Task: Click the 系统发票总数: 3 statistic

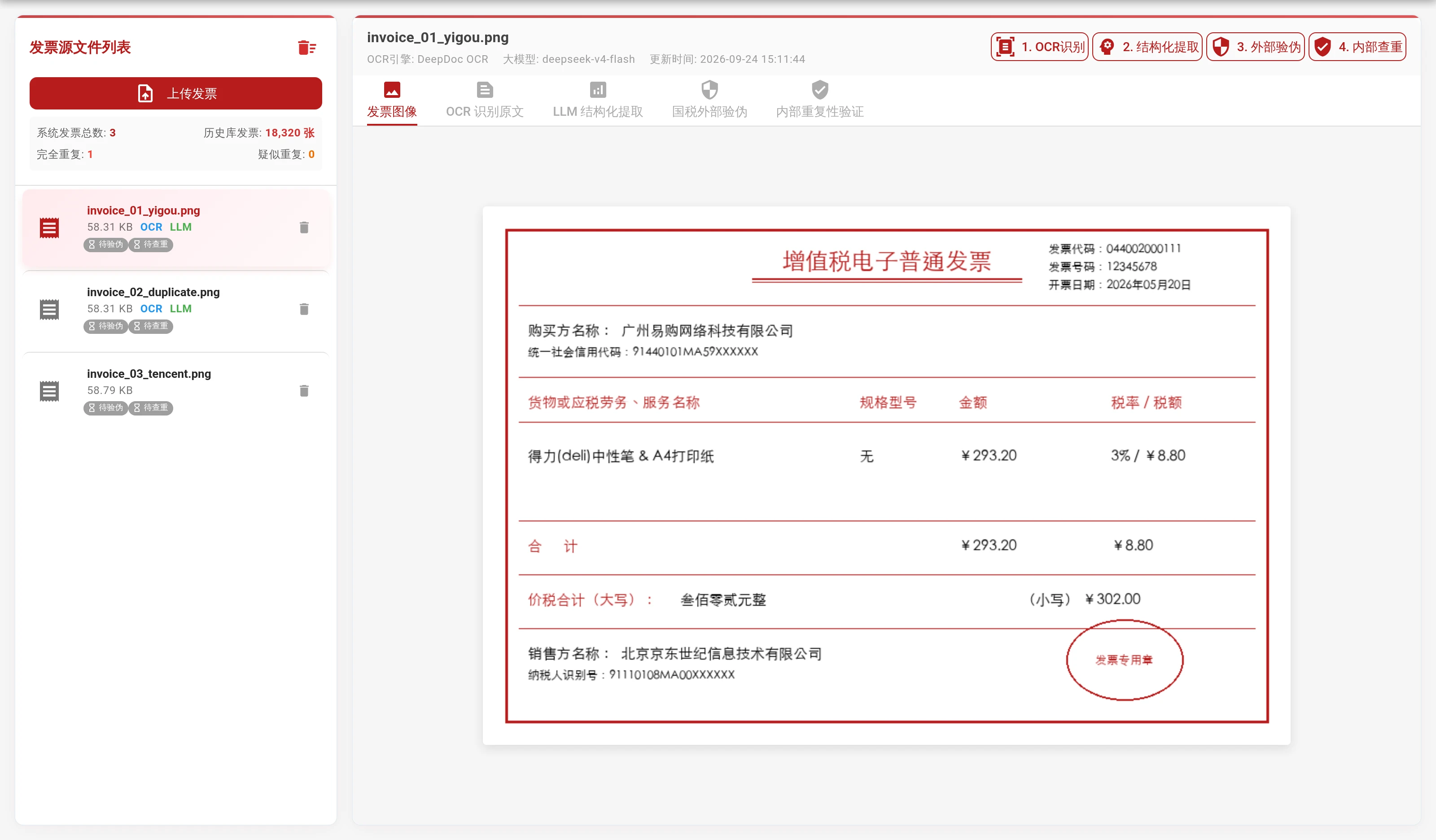Action: [x=76, y=133]
